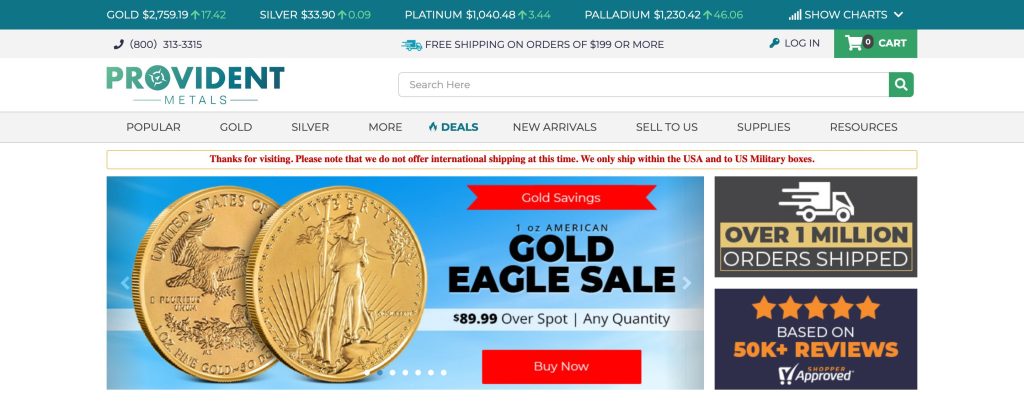Image resolution: width=1024 pixels, height=411 pixels.
Task: Click the red Buy Now button
Action: click(x=562, y=367)
